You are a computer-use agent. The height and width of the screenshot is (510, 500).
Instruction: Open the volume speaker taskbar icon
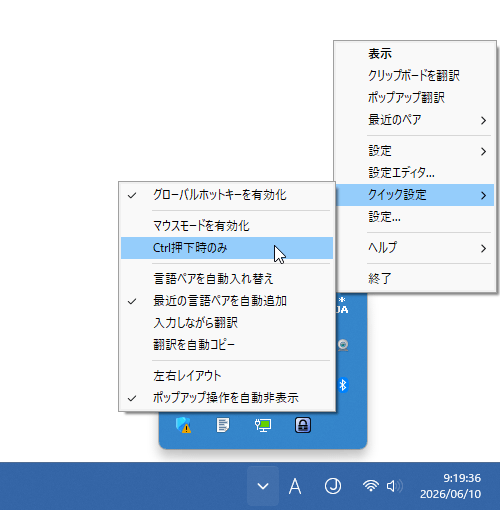[394, 486]
